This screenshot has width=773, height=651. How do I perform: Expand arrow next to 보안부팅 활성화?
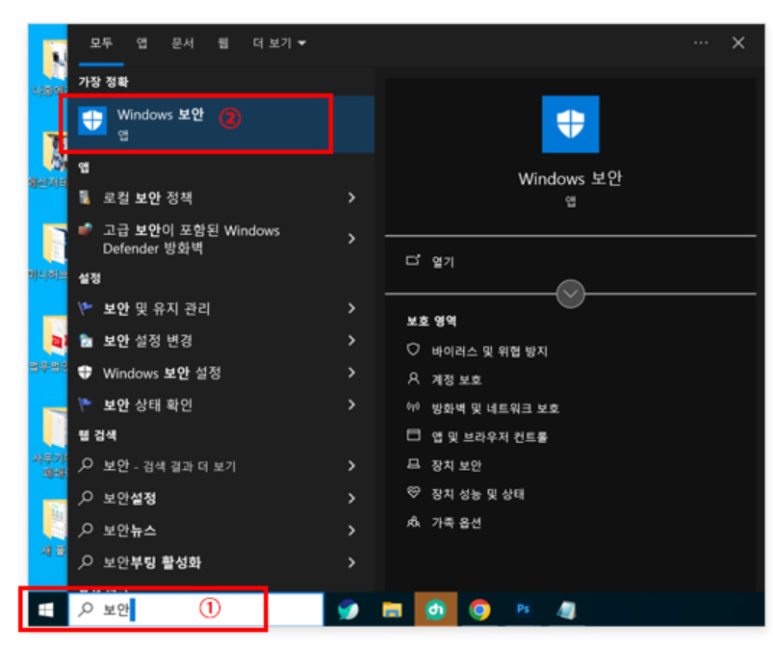click(351, 562)
